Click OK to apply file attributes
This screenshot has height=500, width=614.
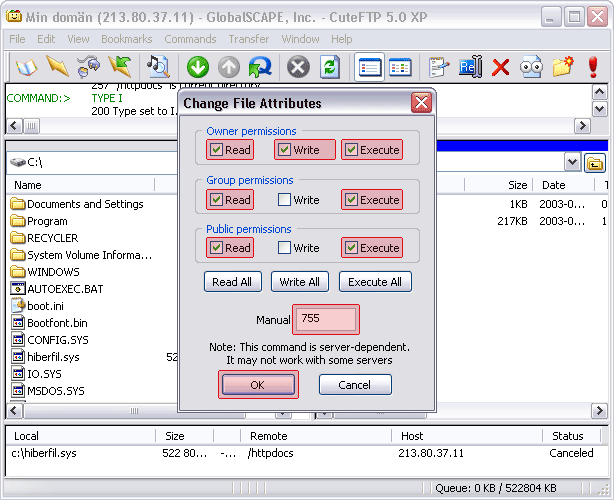pos(258,385)
